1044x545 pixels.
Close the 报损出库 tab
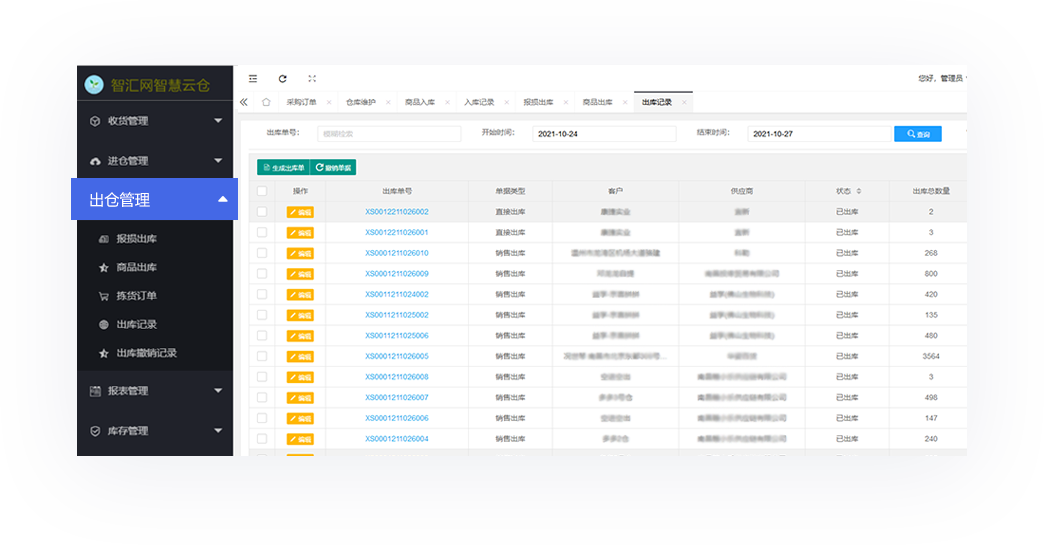(x=566, y=102)
